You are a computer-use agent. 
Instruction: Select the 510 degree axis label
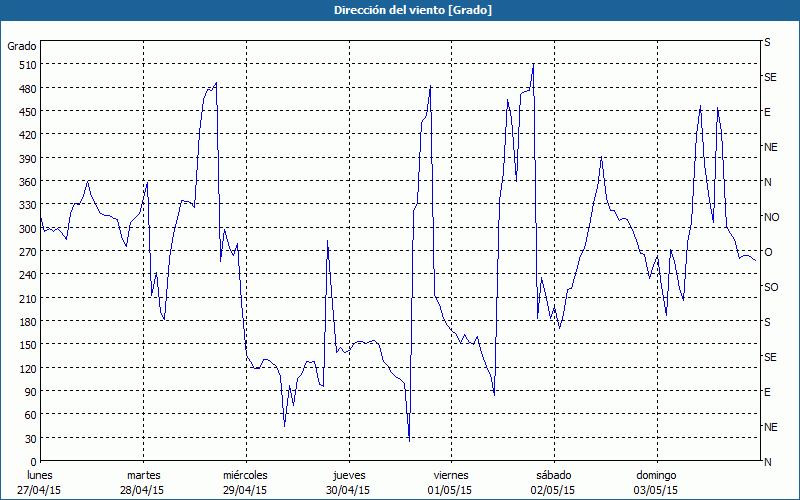pos(25,65)
